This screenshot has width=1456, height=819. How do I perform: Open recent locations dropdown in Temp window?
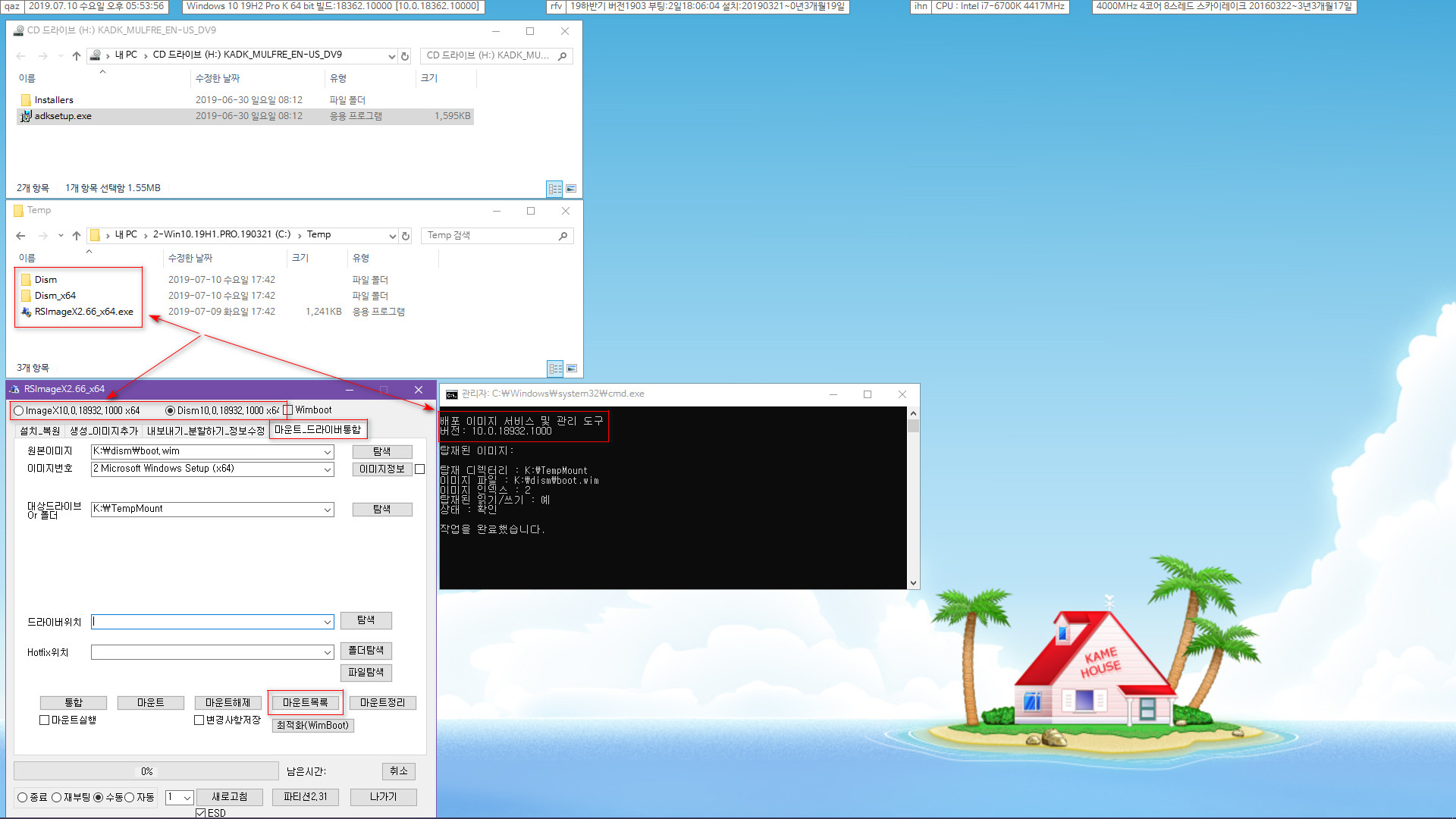[61, 236]
